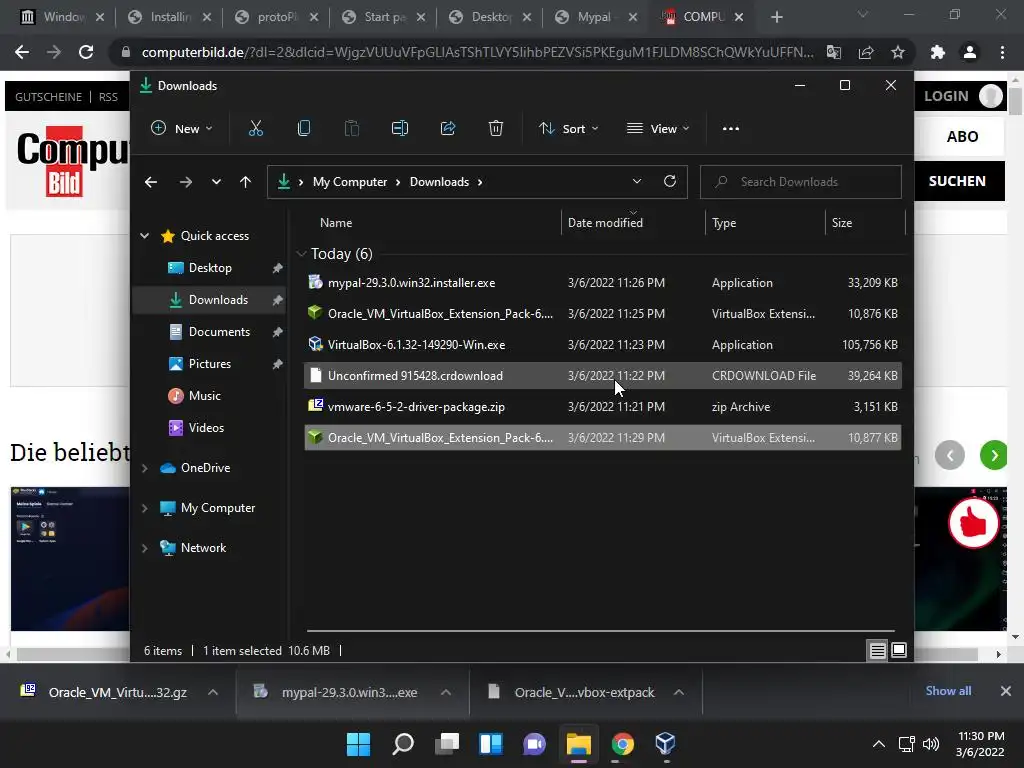Open address bar history dropdown

click(637, 182)
